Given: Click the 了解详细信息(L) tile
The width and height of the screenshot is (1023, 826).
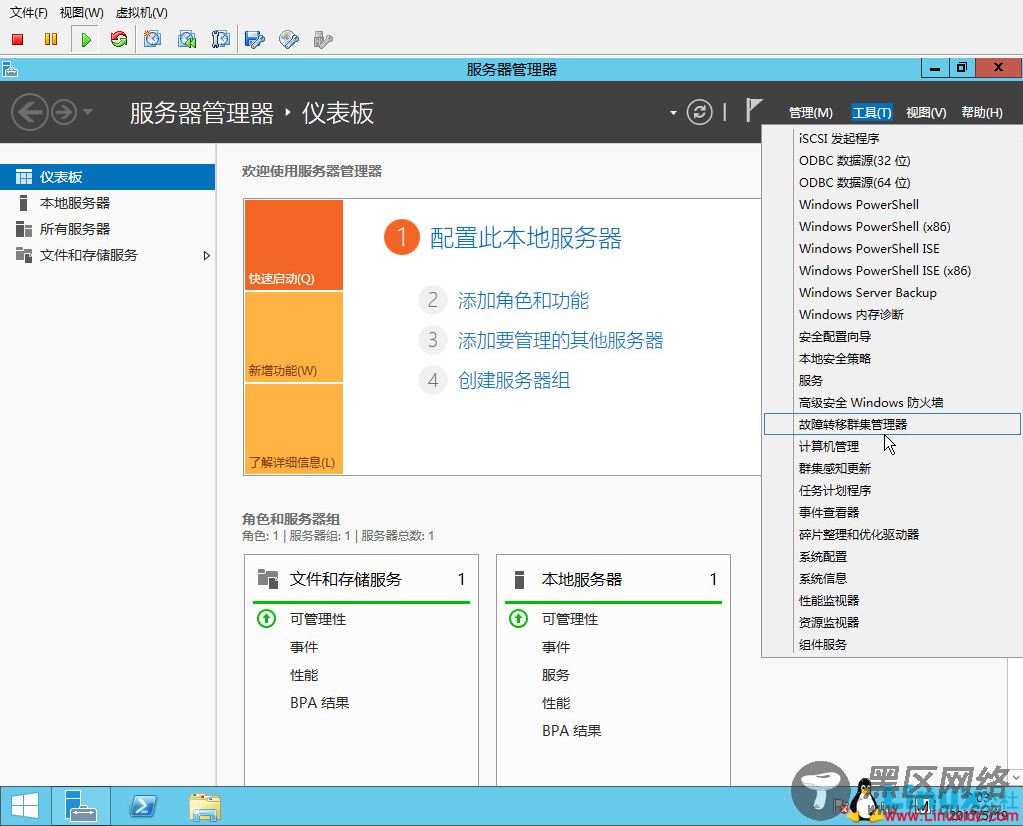Looking at the screenshot, I should point(294,429).
